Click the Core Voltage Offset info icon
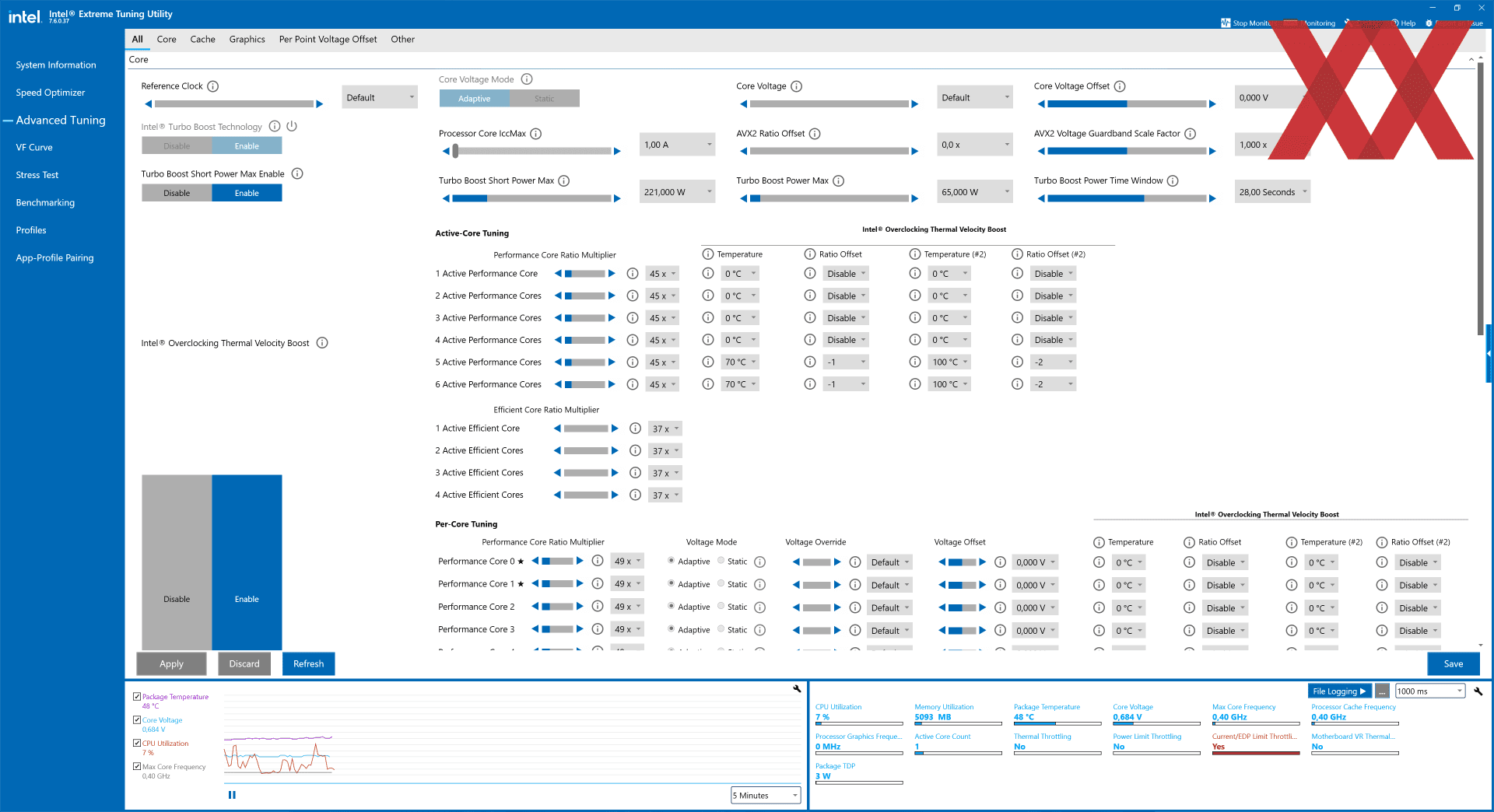 point(1120,86)
